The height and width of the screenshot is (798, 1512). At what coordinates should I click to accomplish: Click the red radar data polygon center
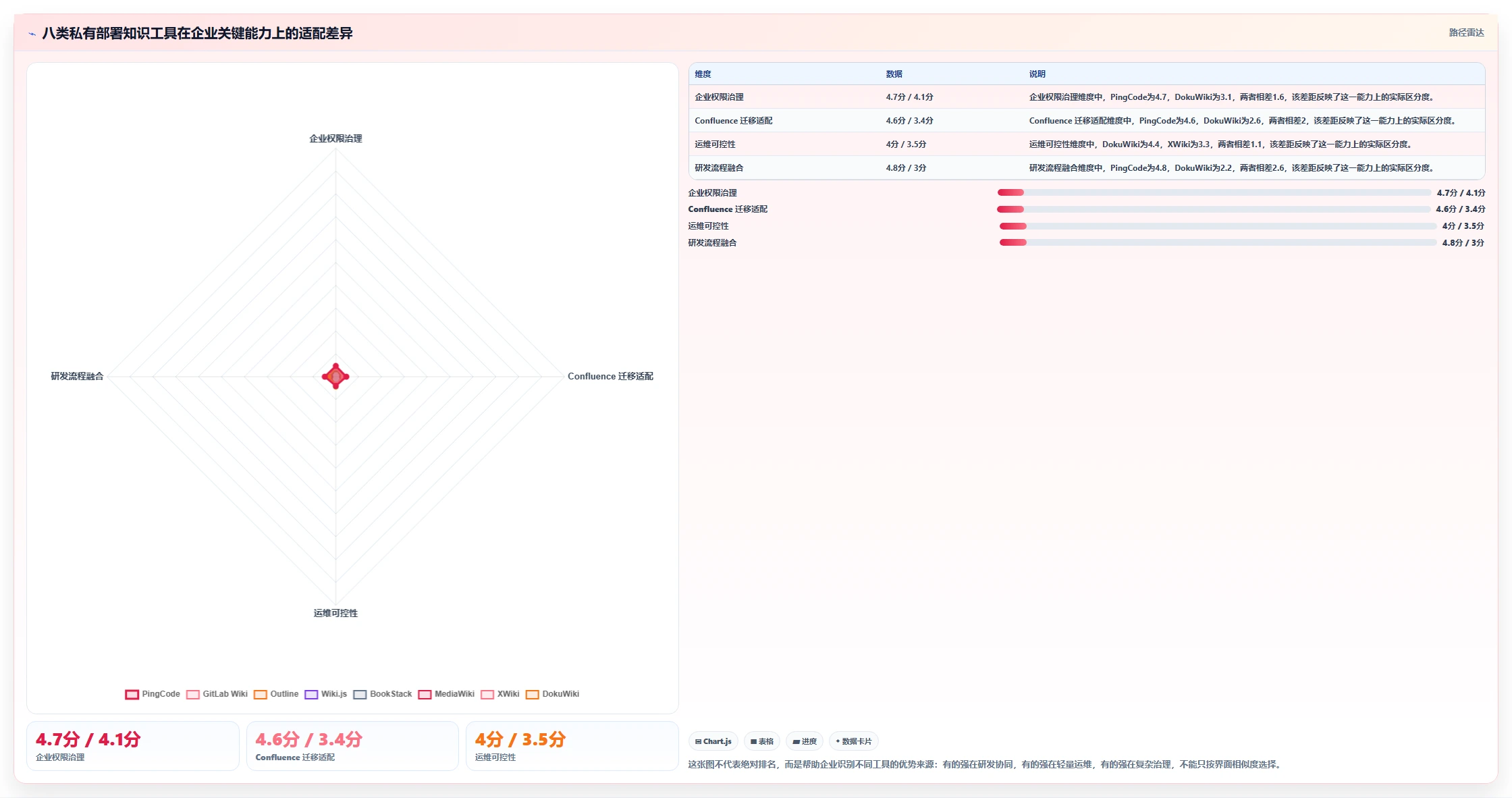tap(335, 376)
